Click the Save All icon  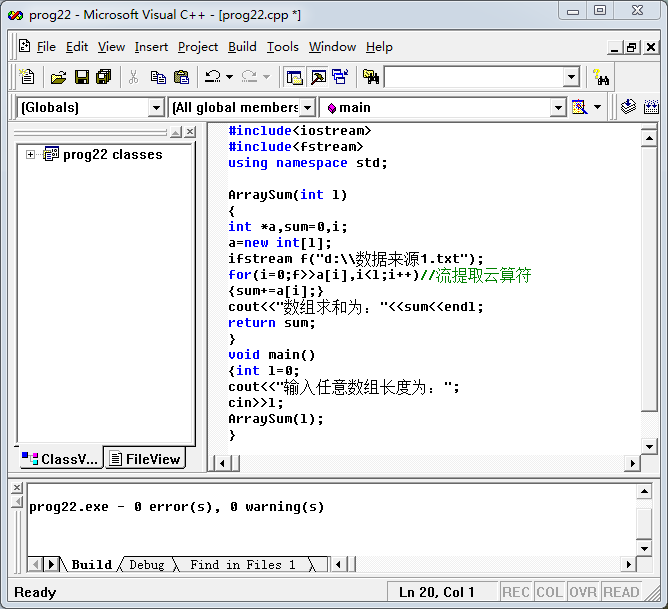[104, 77]
